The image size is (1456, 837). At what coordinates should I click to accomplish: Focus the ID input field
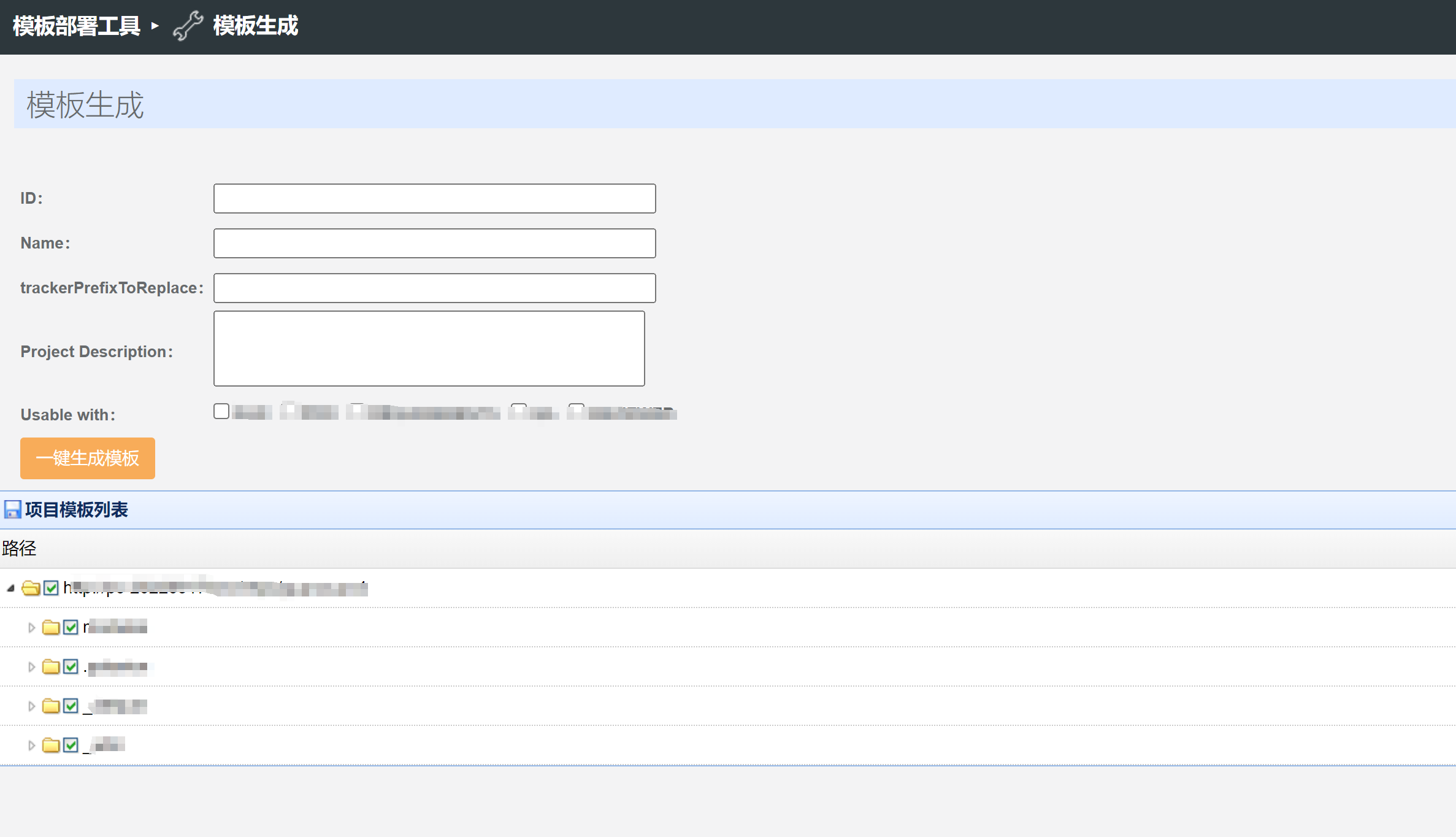pos(435,198)
